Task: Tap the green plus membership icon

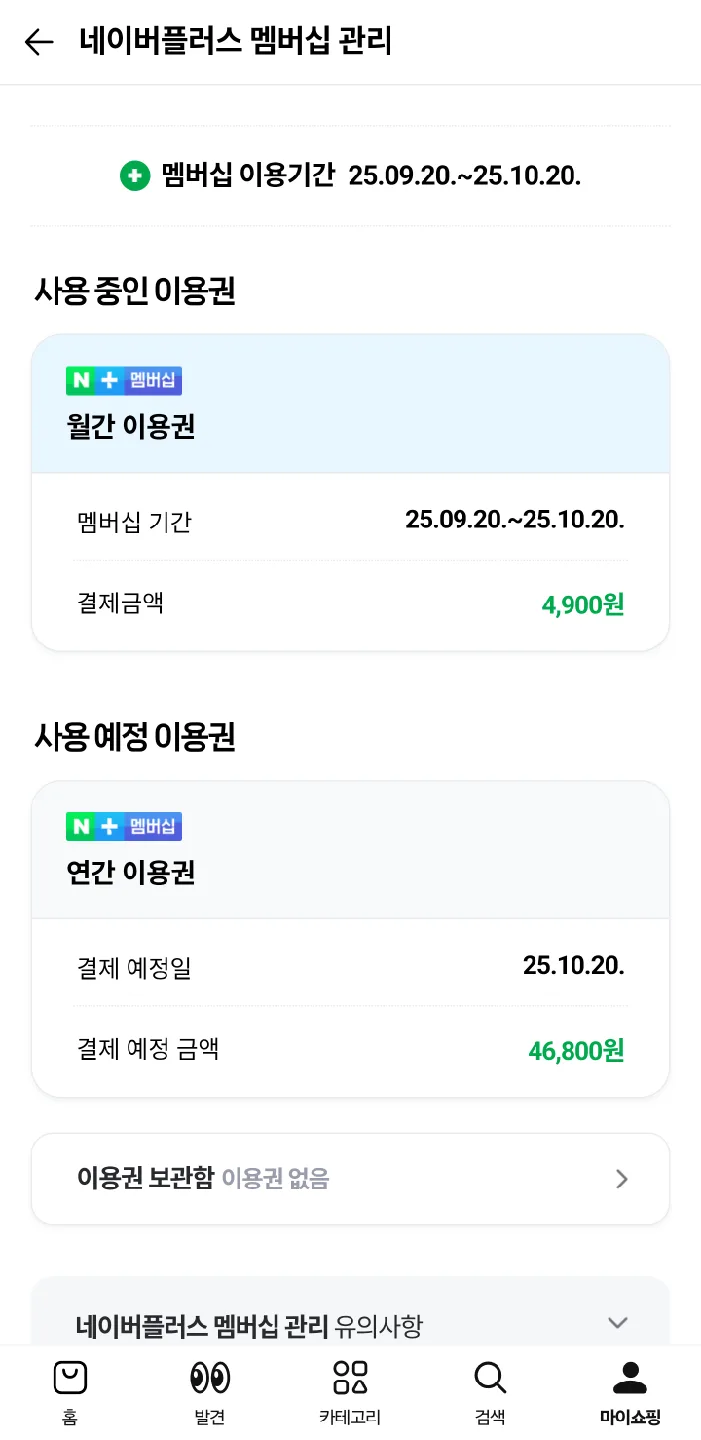Action: pos(135,176)
